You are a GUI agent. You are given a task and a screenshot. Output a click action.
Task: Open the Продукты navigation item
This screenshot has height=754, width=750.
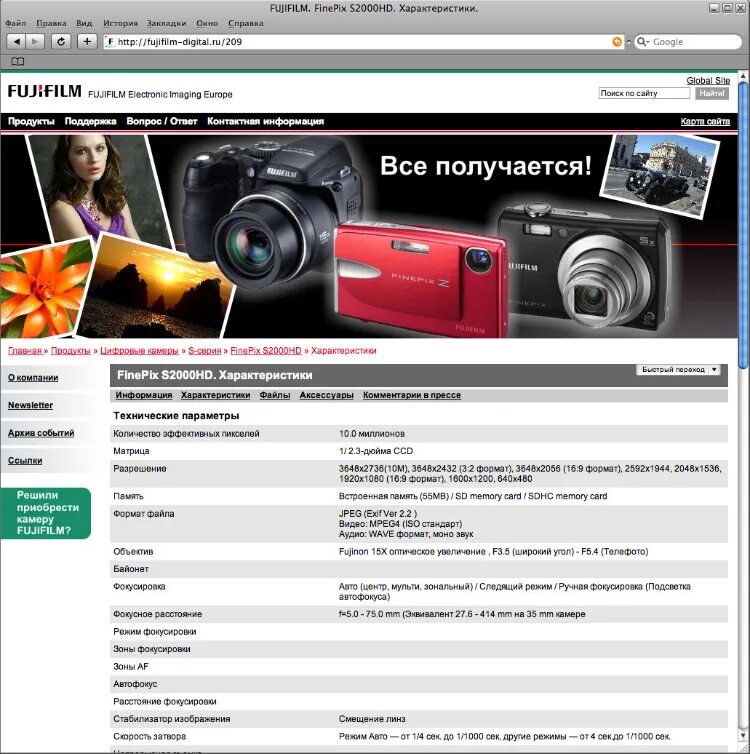click(x=31, y=121)
